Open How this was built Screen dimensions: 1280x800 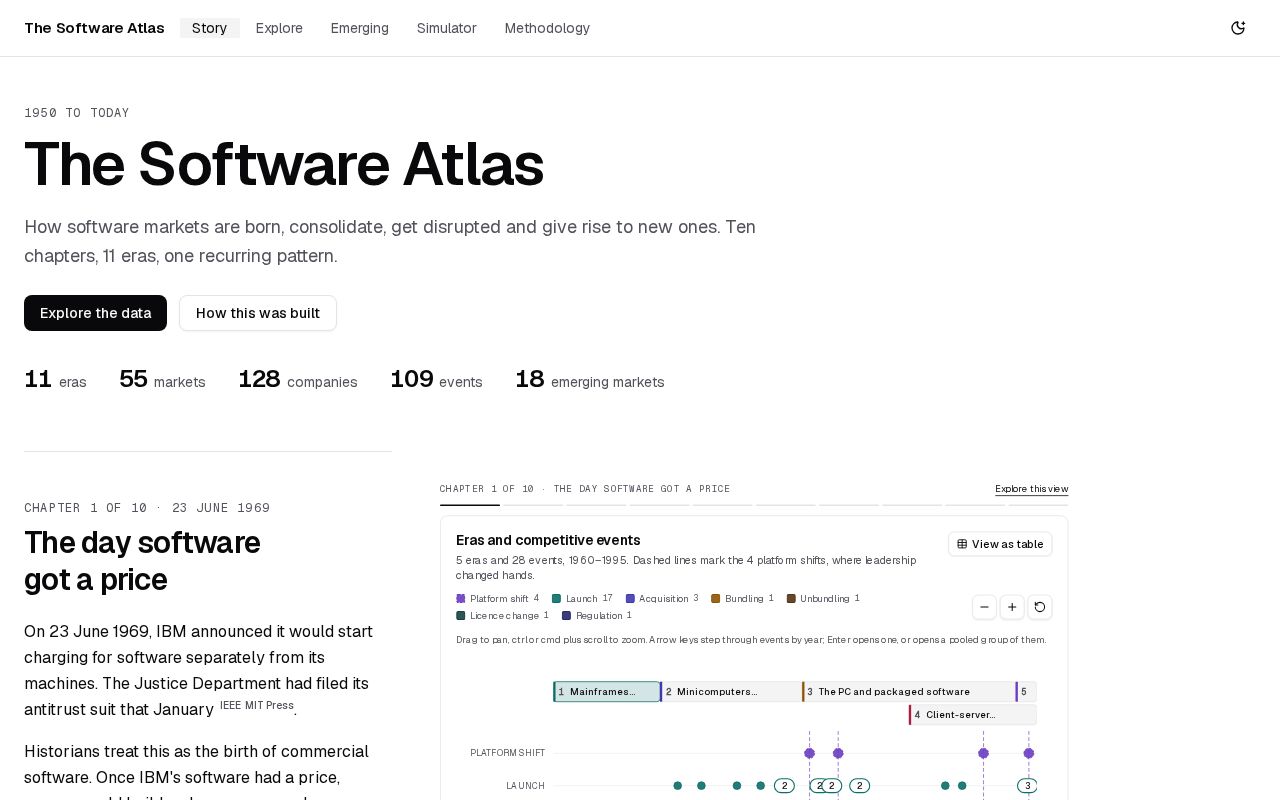[x=258, y=313]
